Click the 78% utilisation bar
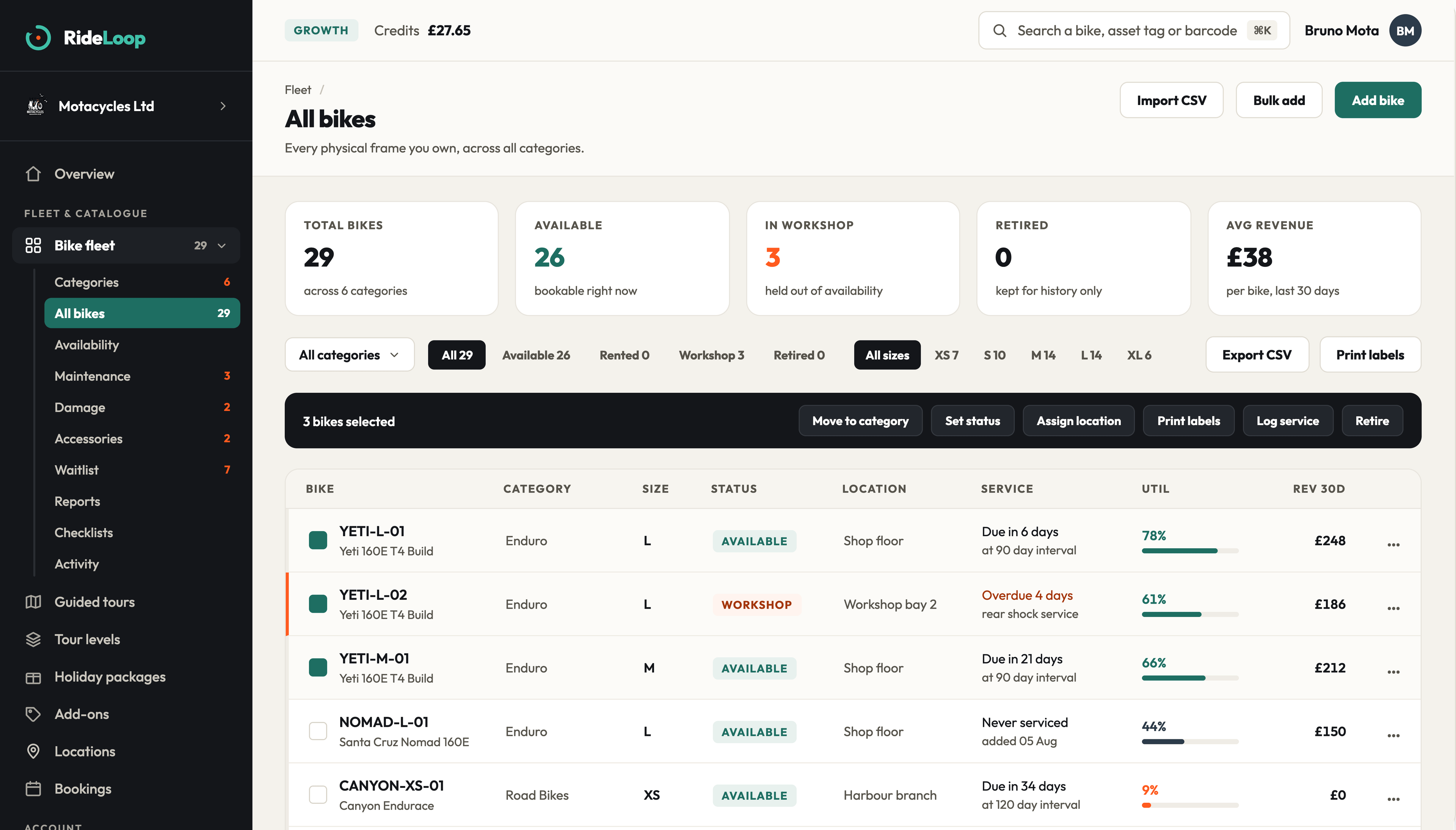Viewport: 1456px width, 830px height. pos(1190,551)
